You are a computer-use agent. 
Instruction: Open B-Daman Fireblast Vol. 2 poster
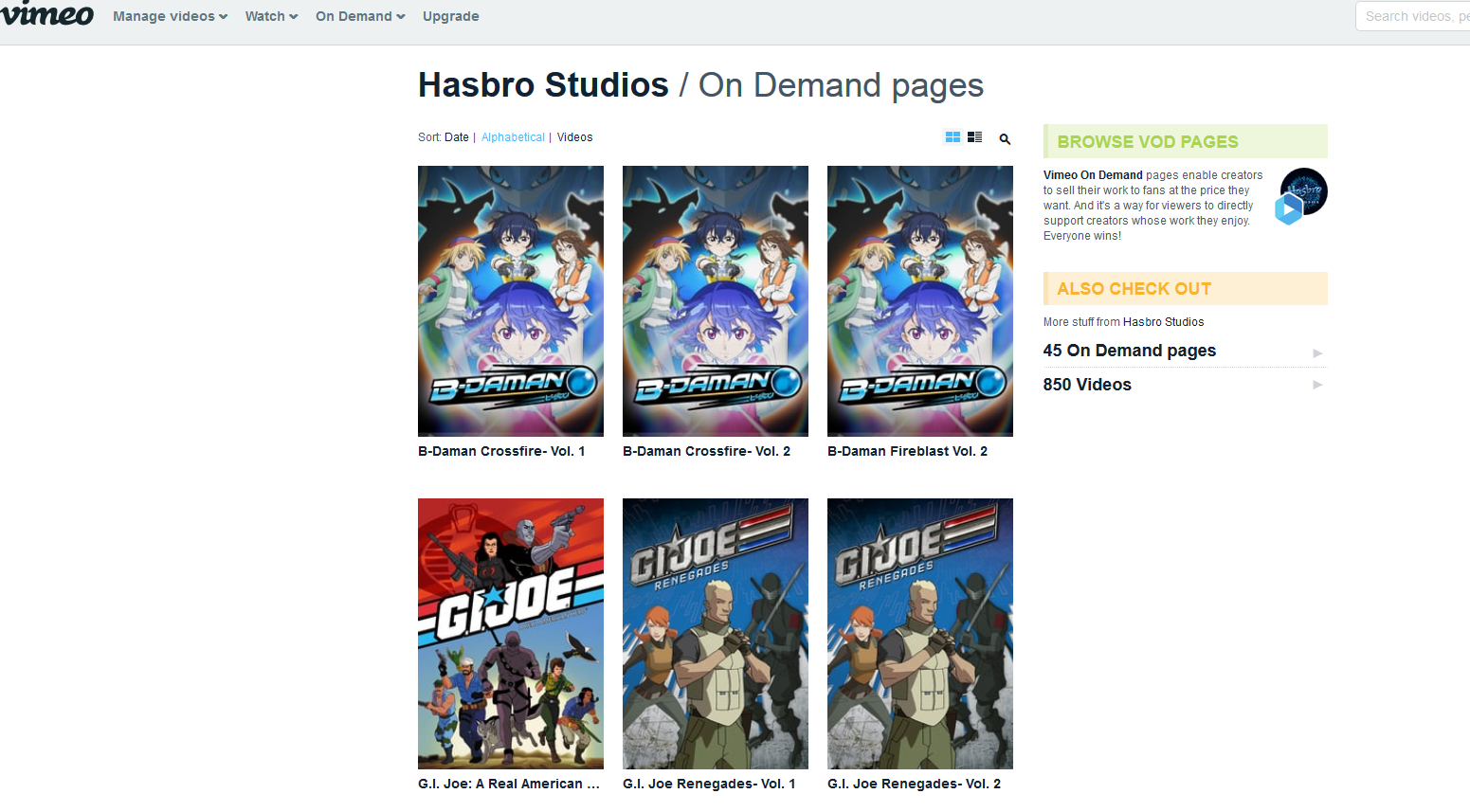tap(920, 301)
